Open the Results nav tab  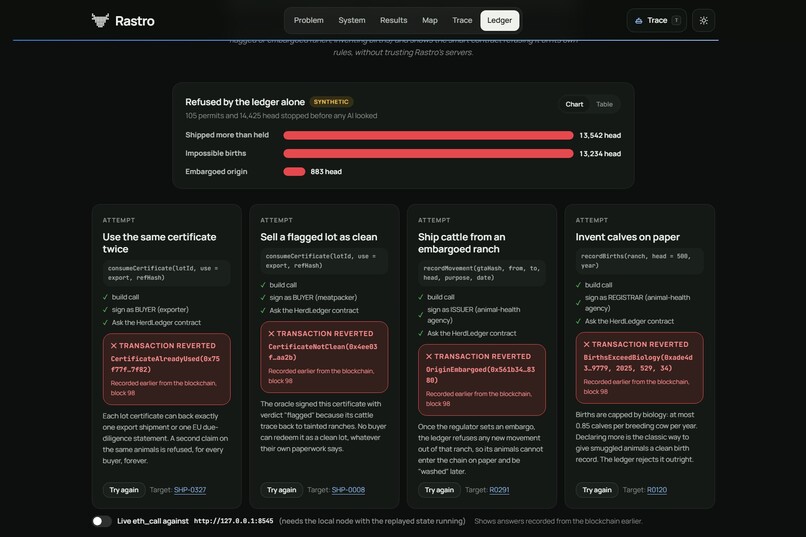click(393, 21)
